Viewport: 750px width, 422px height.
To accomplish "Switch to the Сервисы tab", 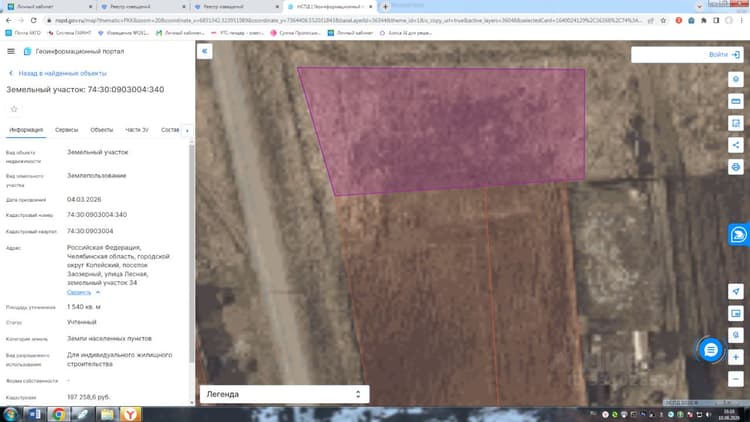I will click(66, 130).
